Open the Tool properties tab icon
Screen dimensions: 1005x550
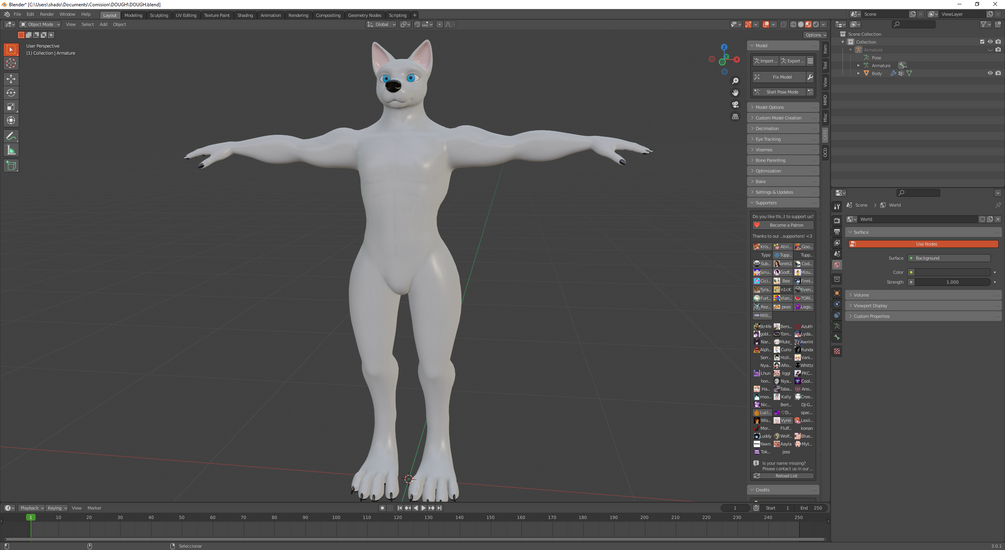836,206
